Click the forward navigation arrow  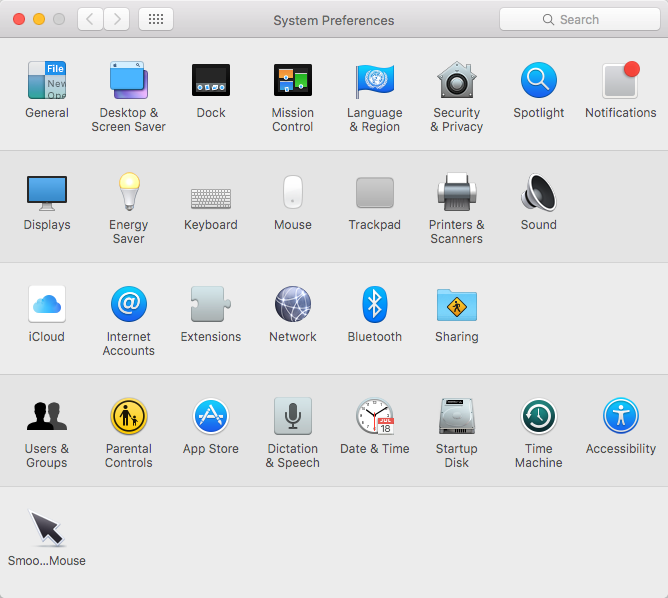117,19
